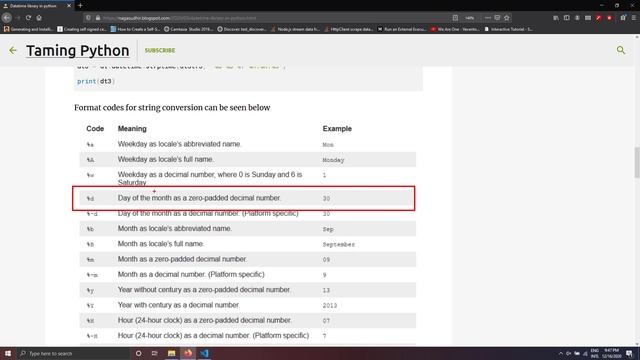Click 'Month as locale's abbreviated name' cell
The width and height of the screenshot is (640, 360).
click(175, 229)
